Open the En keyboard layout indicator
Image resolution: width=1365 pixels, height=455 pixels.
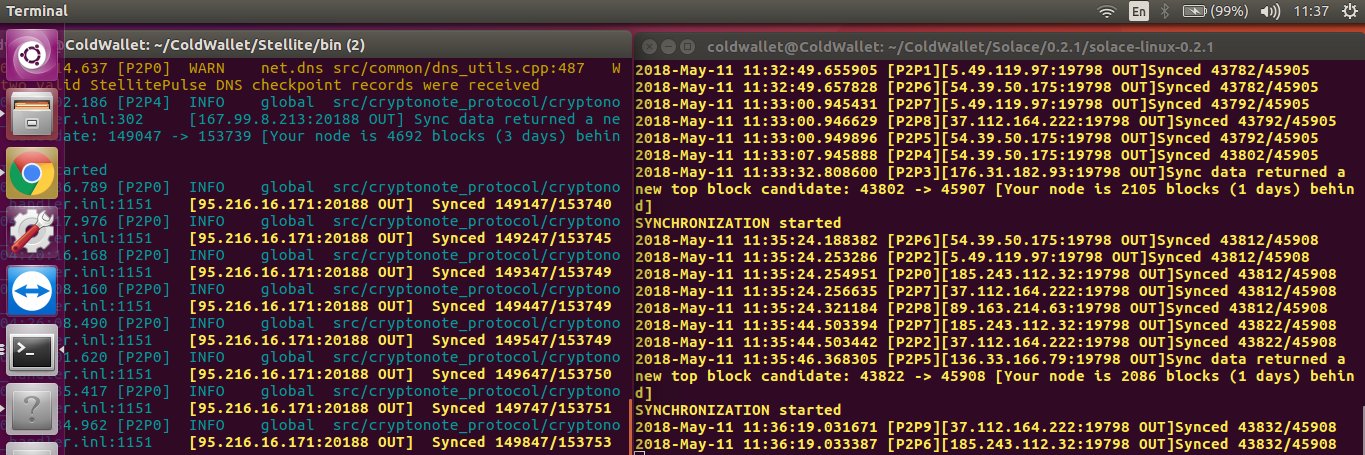(x=1138, y=11)
